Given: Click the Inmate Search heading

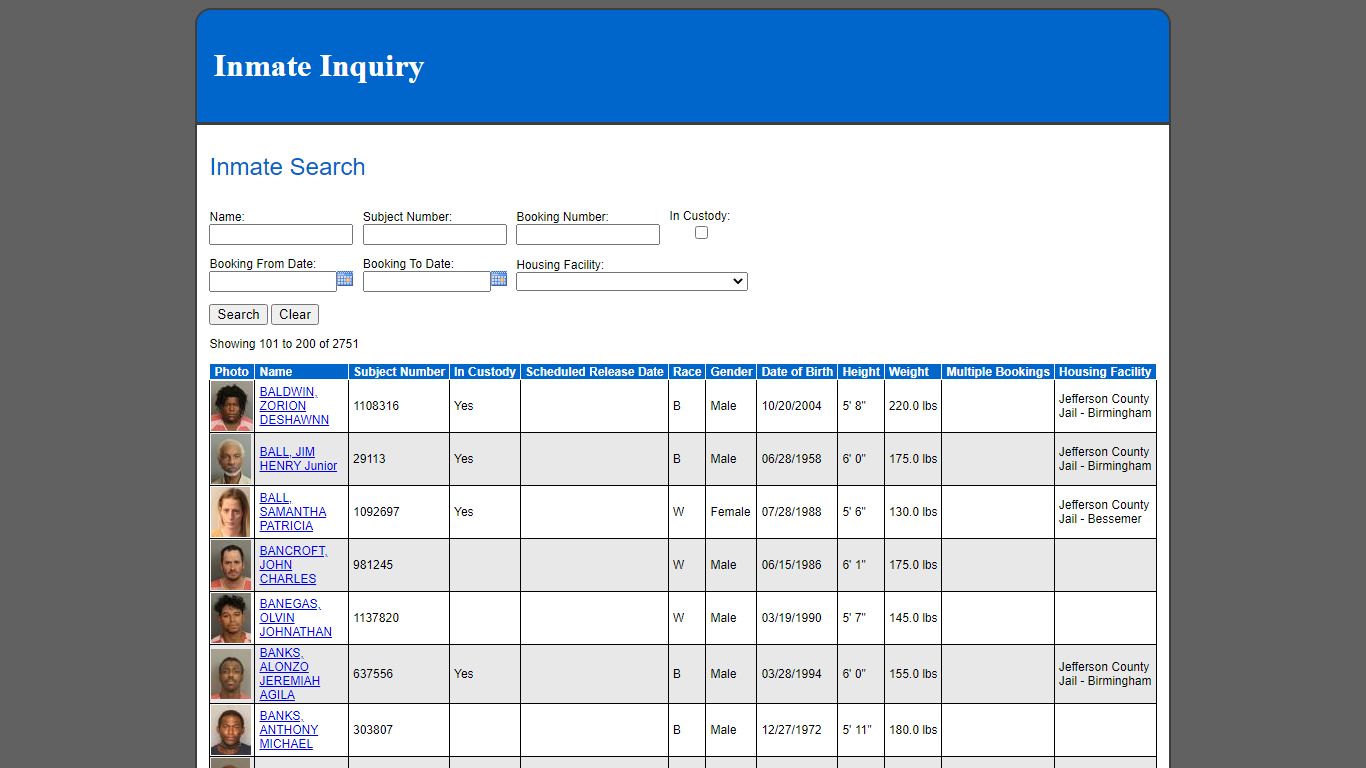Looking at the screenshot, I should tap(287, 167).
